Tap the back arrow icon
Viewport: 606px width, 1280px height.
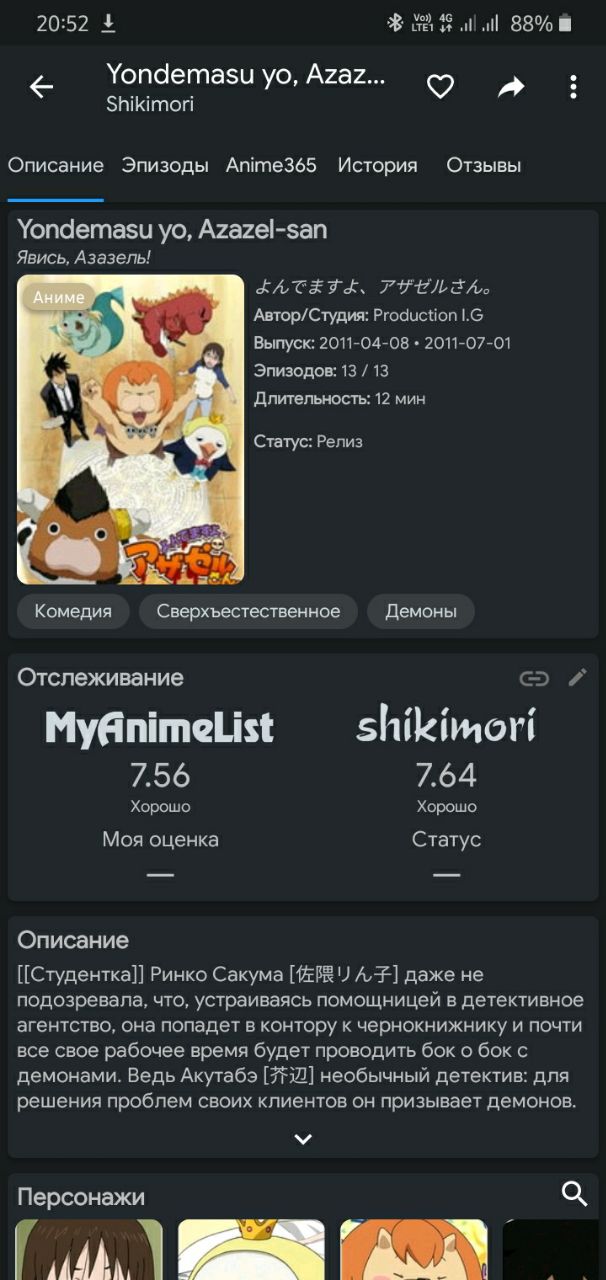pos(41,87)
